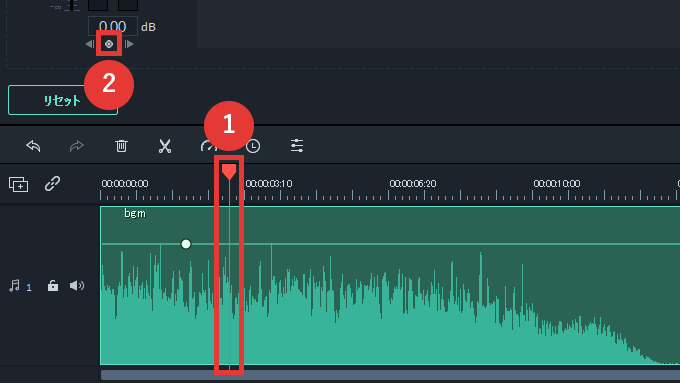Toggle the chain link icon
Image resolution: width=680 pixels, height=383 pixels.
[x=52, y=184]
